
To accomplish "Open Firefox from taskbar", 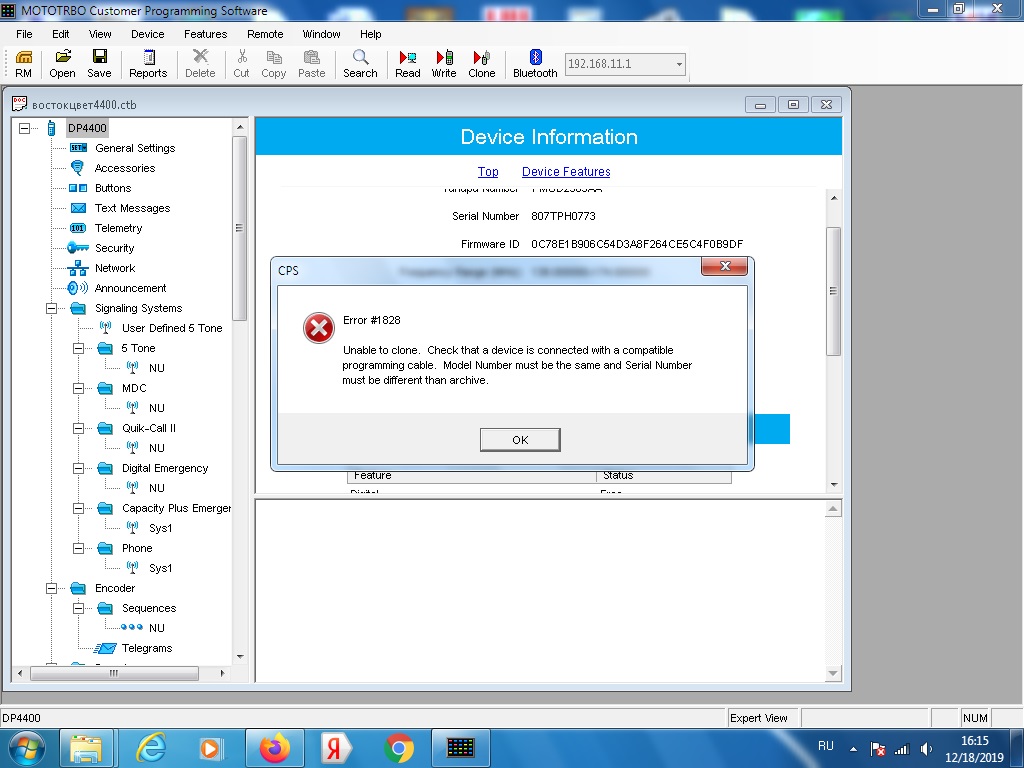I will click(274, 748).
